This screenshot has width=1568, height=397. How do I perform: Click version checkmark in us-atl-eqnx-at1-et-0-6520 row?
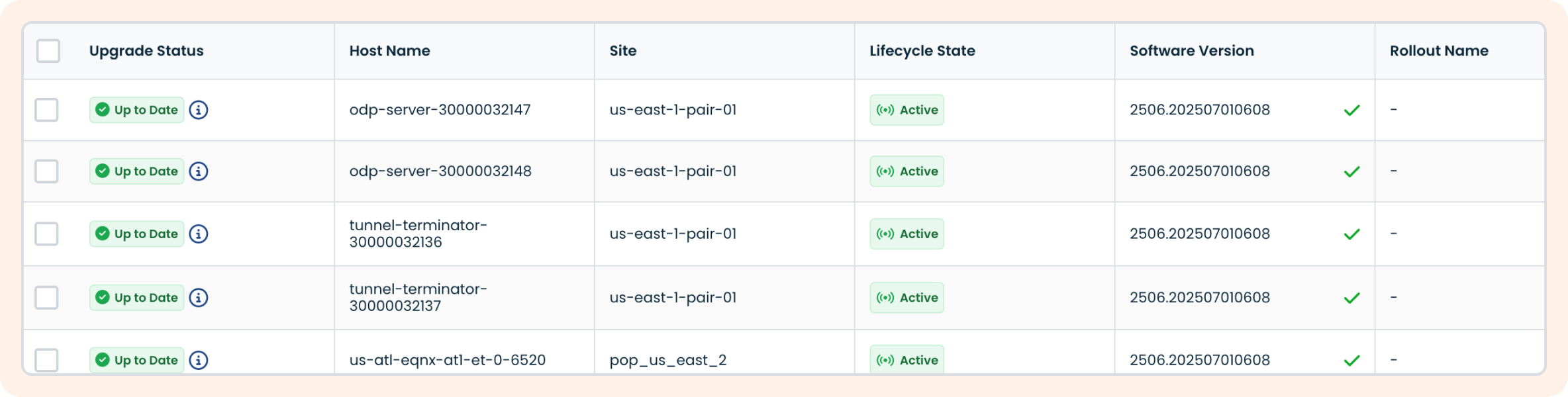[x=1351, y=361]
